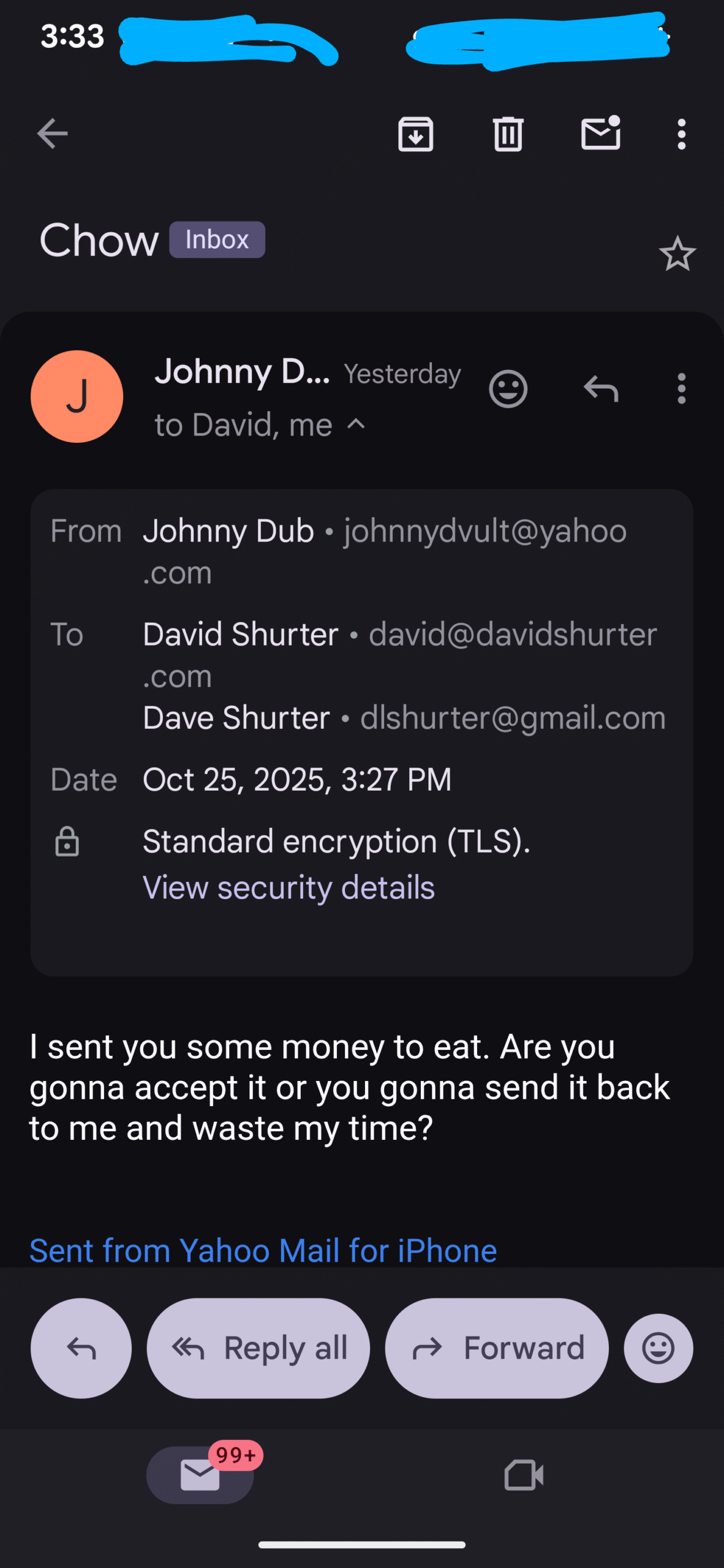
Task: Open message options three-dot menu
Action: click(681, 389)
